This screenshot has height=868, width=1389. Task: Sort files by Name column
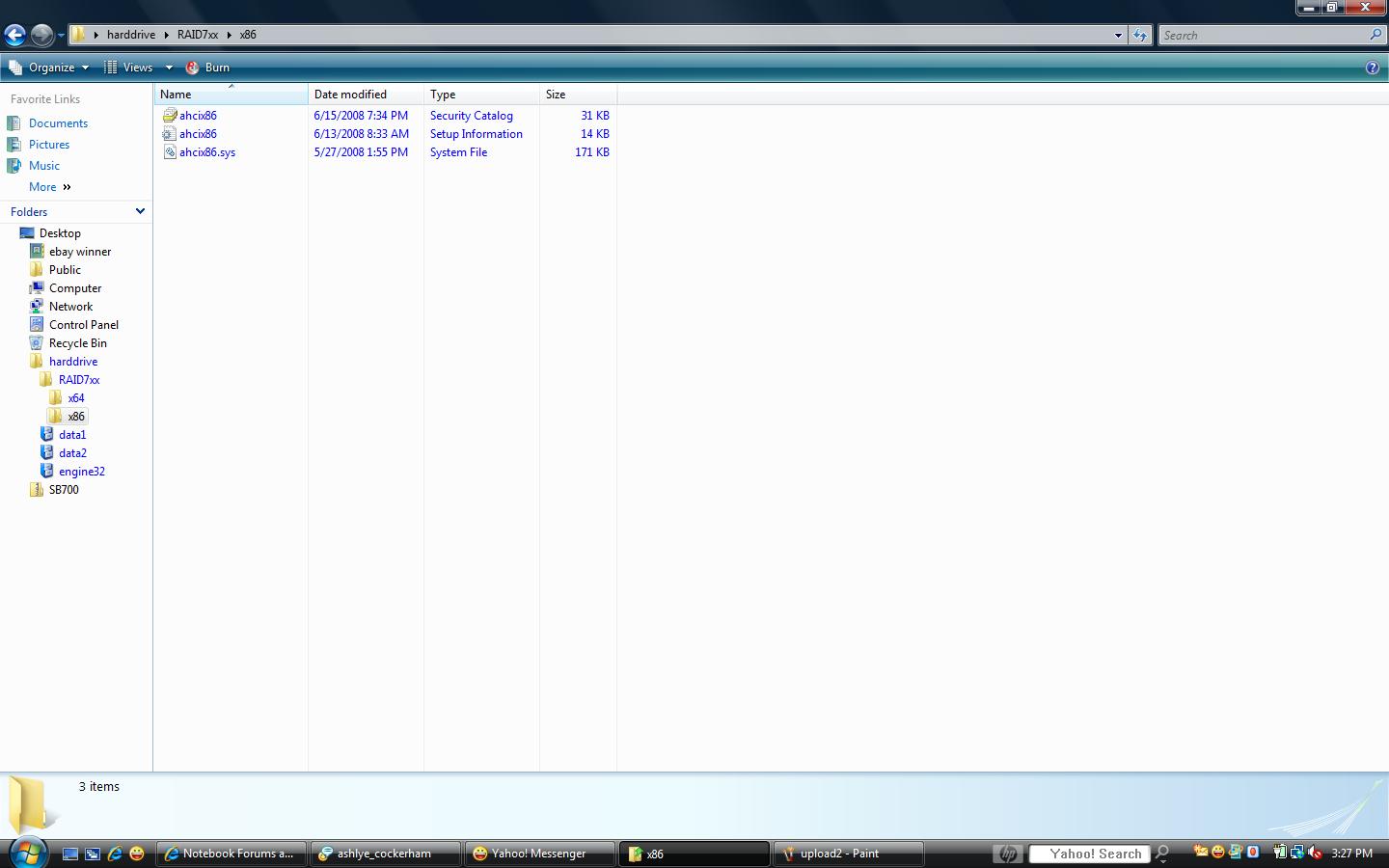(231, 95)
